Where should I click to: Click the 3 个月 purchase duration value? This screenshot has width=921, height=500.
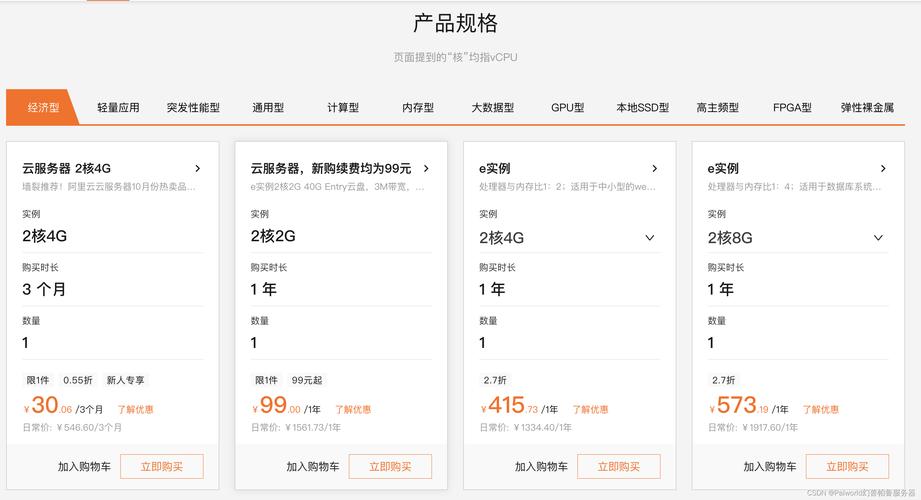44,289
